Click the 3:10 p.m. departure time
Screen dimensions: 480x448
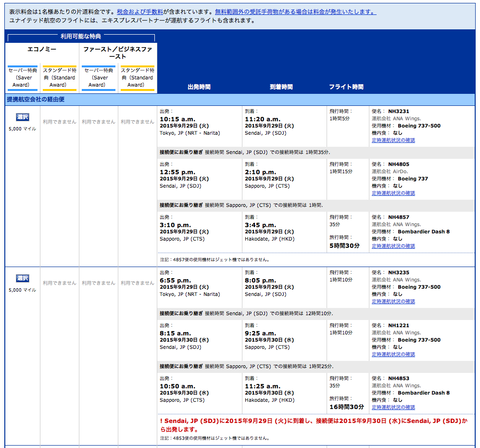pyautogui.click(x=176, y=225)
